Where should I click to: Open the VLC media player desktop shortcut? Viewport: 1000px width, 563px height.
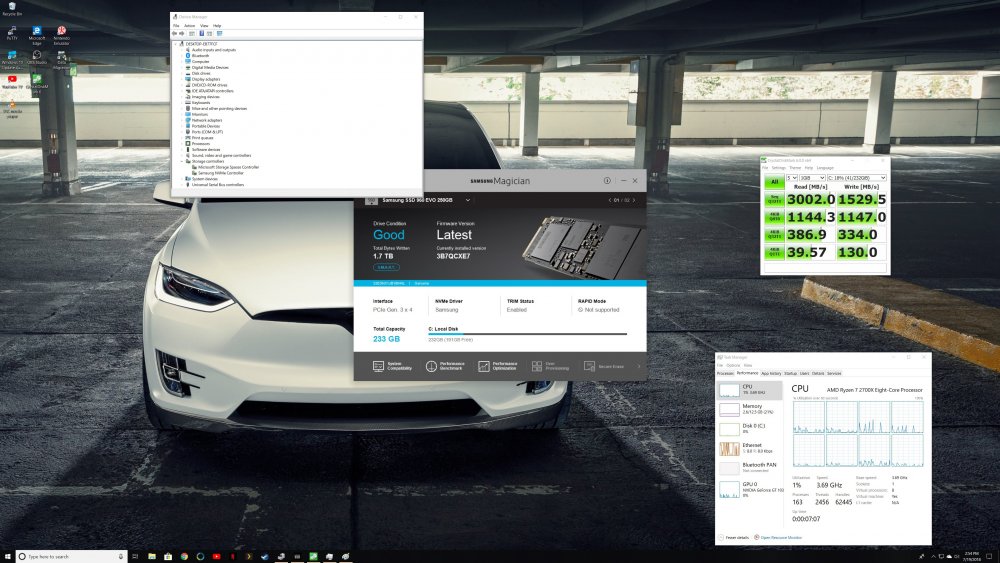pyautogui.click(x=11, y=108)
